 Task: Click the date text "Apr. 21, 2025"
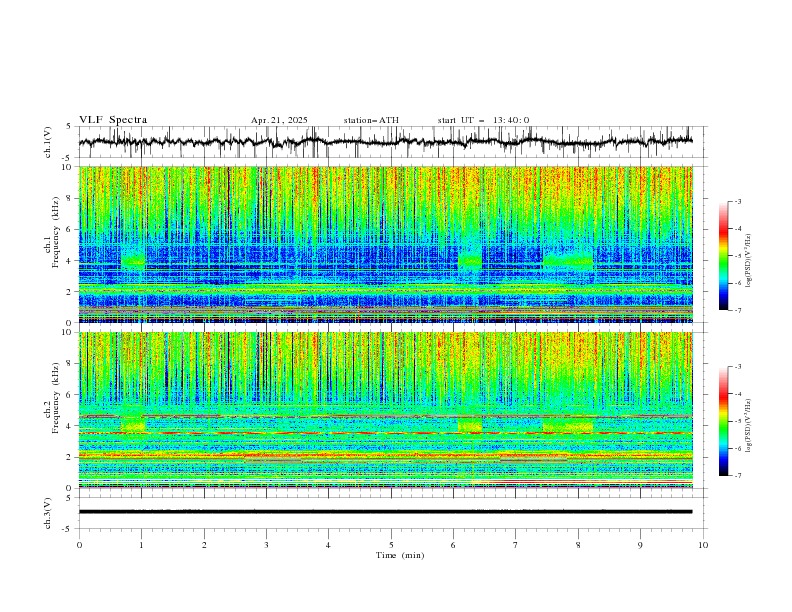[279, 120]
